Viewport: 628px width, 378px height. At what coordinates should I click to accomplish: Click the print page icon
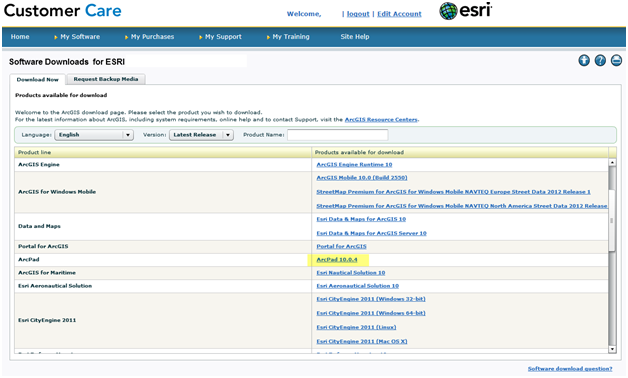[616, 60]
